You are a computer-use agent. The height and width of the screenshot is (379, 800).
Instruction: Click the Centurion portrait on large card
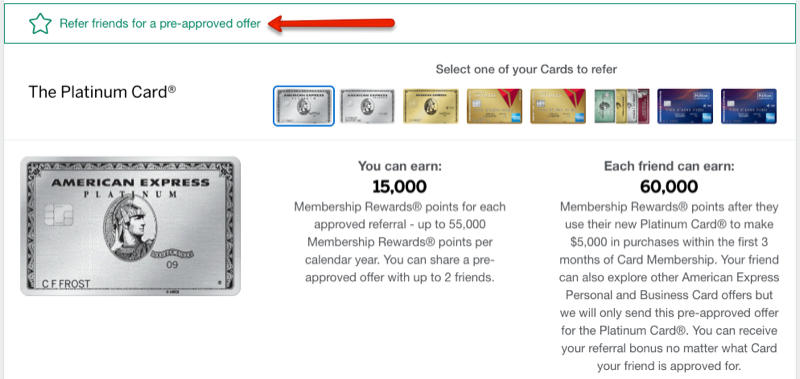pyautogui.click(x=132, y=228)
